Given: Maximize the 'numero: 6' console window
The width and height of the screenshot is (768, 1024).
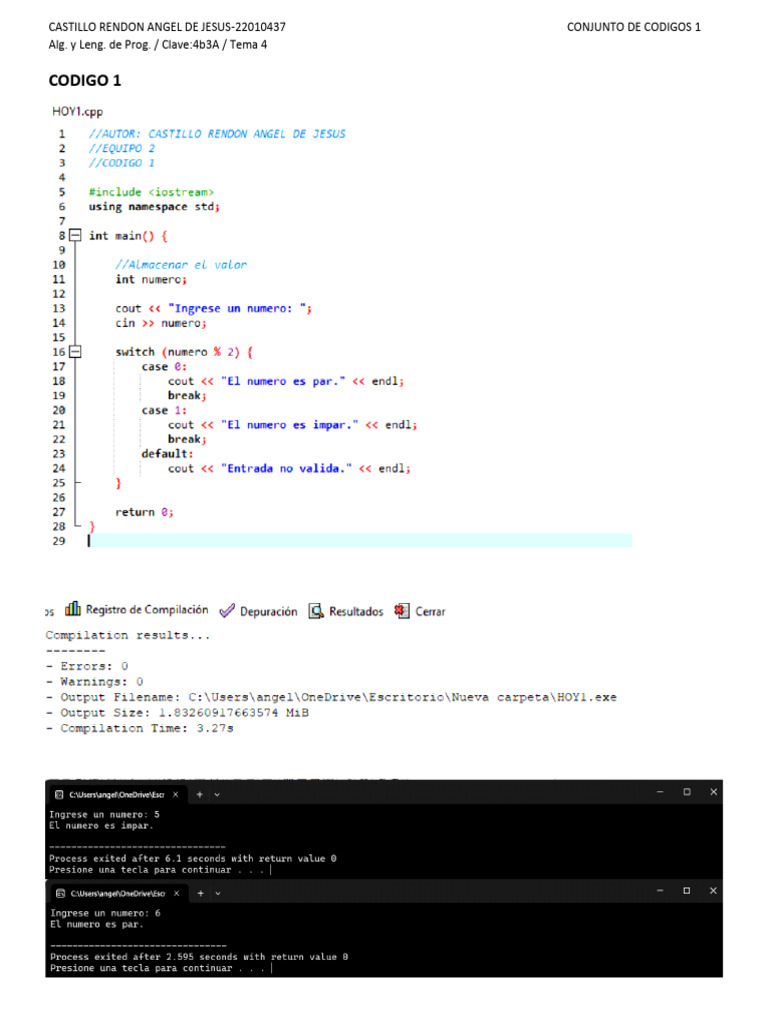Looking at the screenshot, I should click(687, 891).
